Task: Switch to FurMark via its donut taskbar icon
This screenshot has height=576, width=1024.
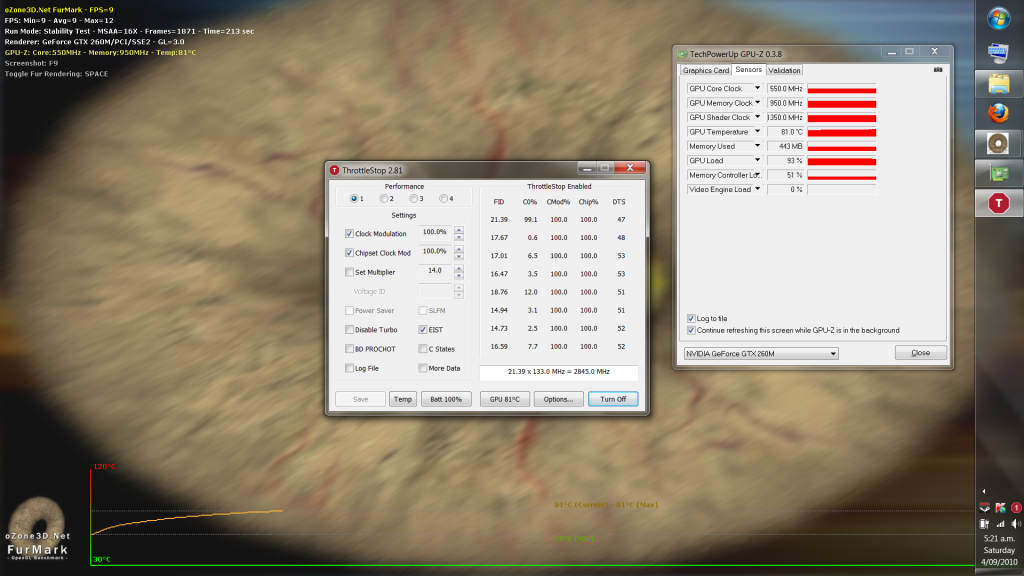Action: coord(999,144)
